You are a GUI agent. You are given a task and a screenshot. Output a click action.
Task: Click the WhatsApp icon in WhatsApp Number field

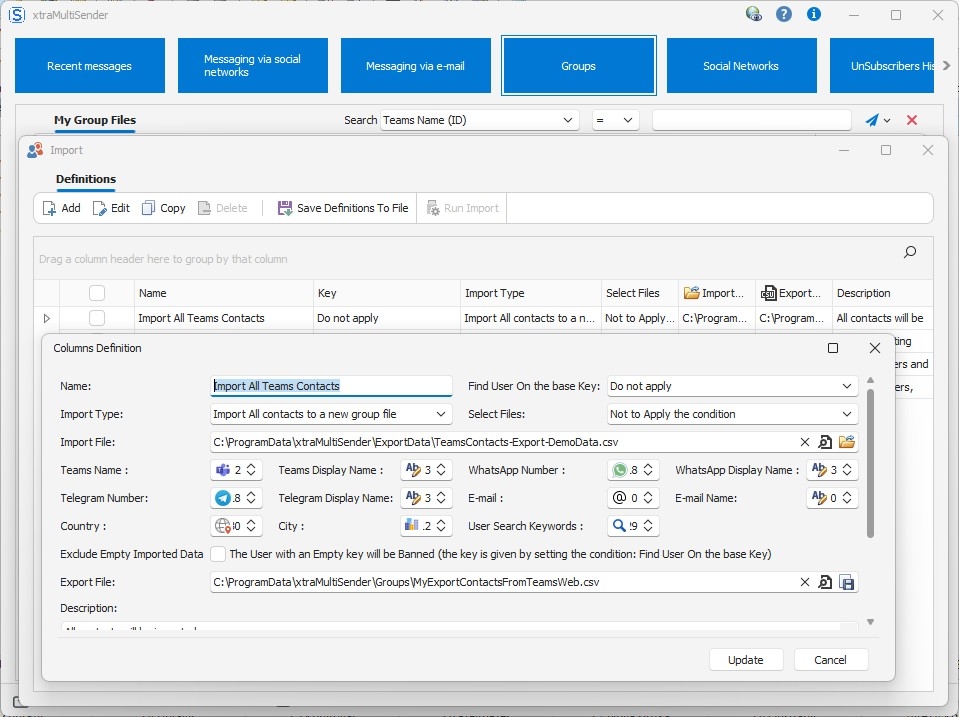point(620,470)
